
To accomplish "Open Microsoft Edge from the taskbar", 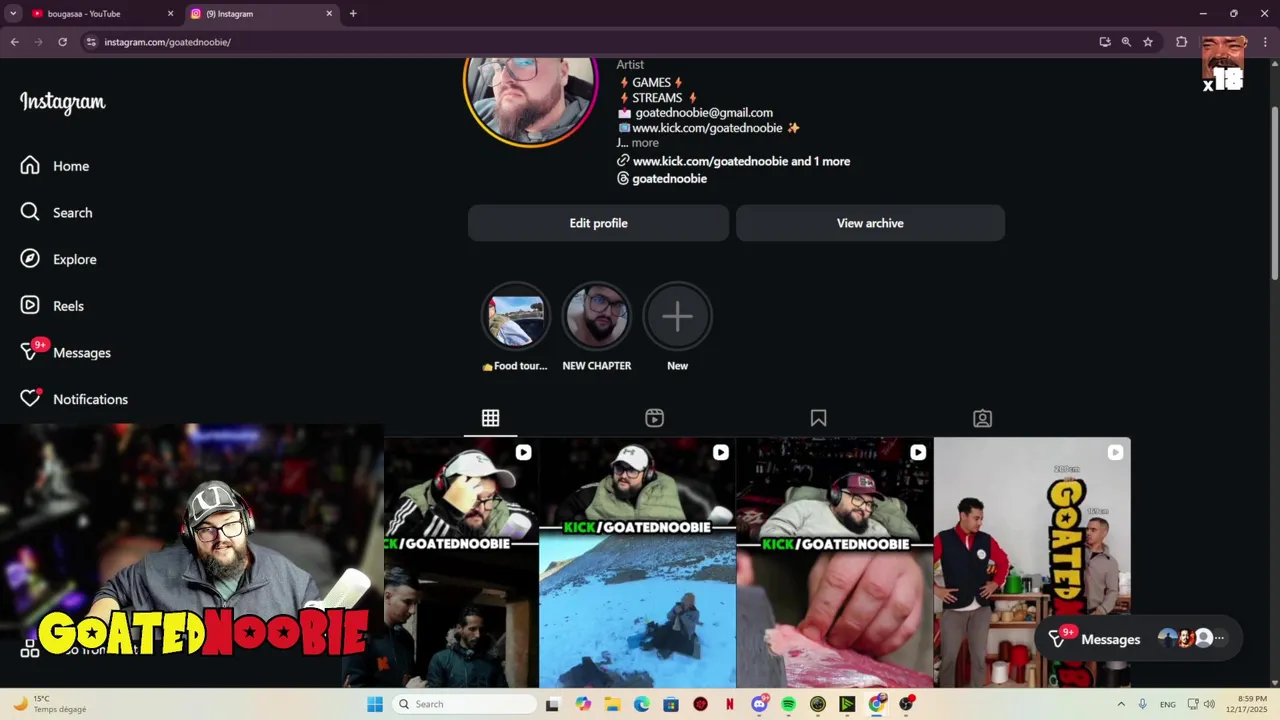I will click(641, 704).
